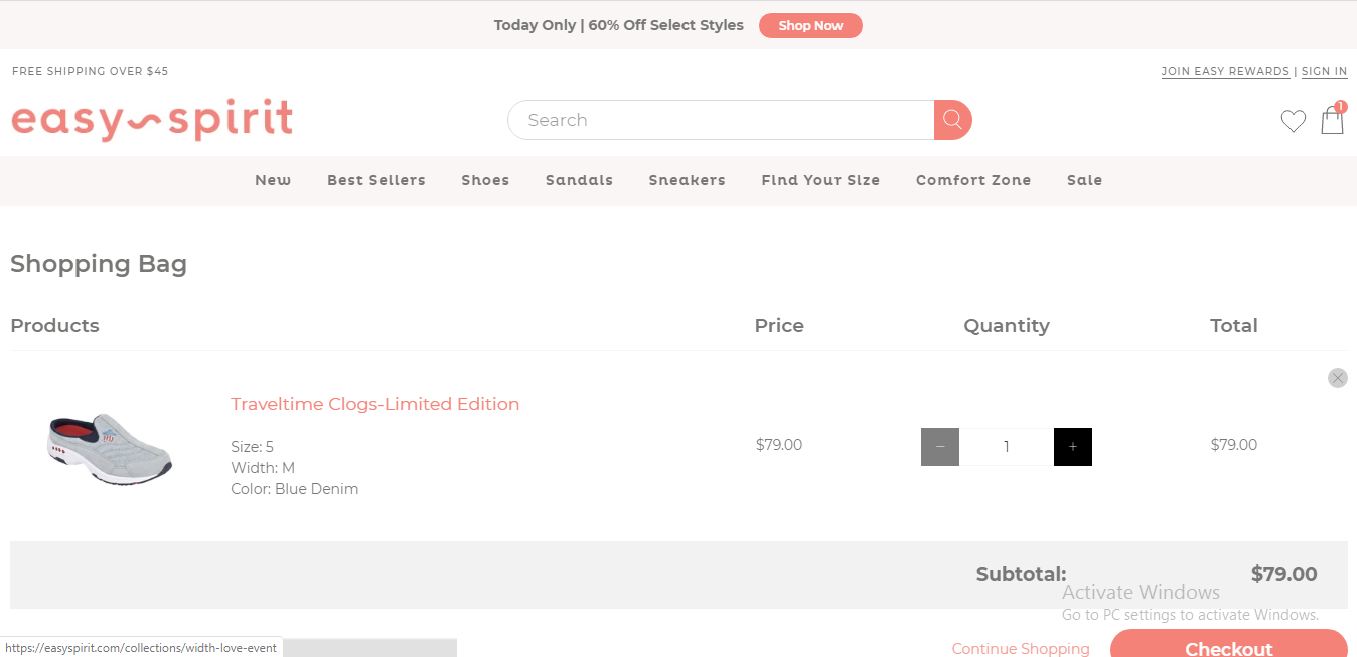Open the wishlist heart icon

(x=1293, y=121)
